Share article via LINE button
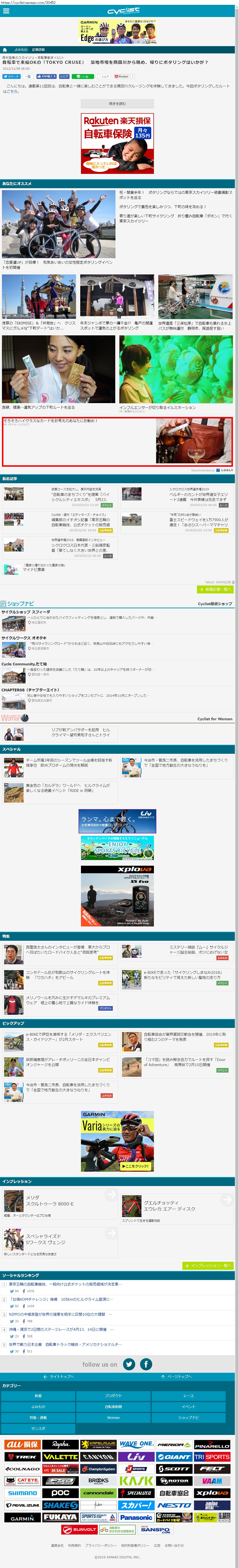This screenshot has height=1568, width=239. point(83,77)
